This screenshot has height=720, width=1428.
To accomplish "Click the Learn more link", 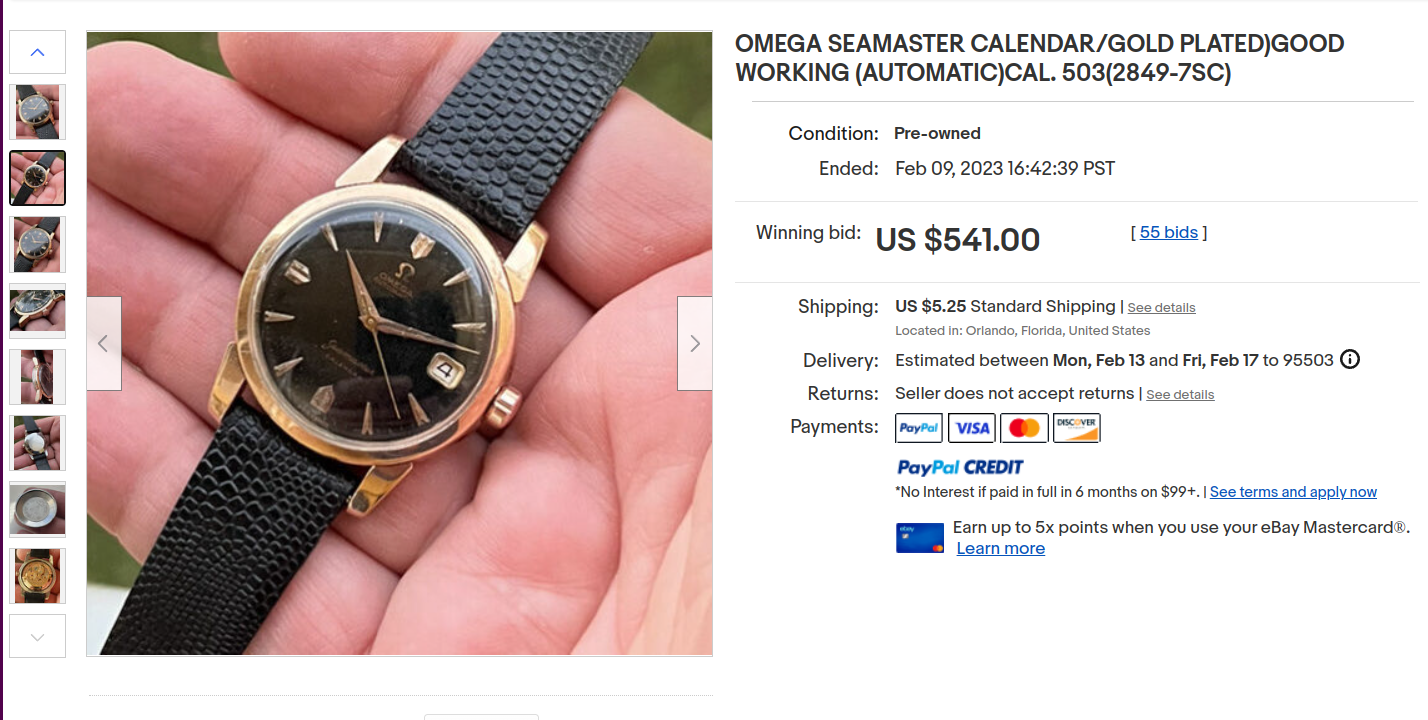I will 1001,548.
